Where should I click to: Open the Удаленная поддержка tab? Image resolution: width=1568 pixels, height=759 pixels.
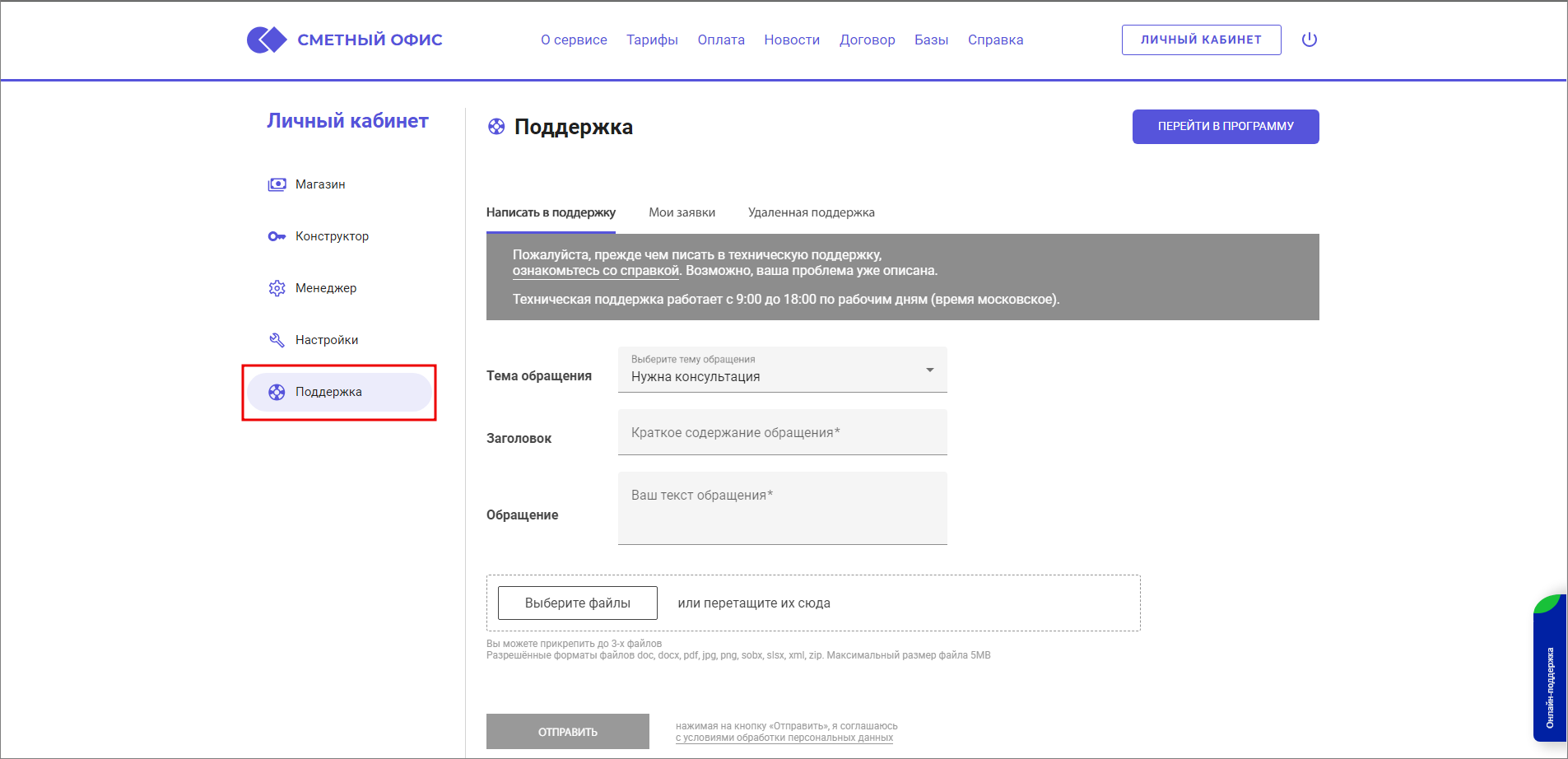[x=811, y=212]
